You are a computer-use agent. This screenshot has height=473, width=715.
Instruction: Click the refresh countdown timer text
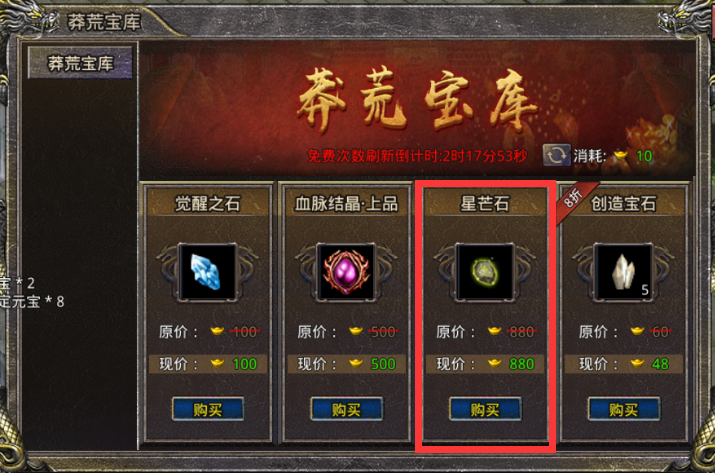pyautogui.click(x=417, y=156)
